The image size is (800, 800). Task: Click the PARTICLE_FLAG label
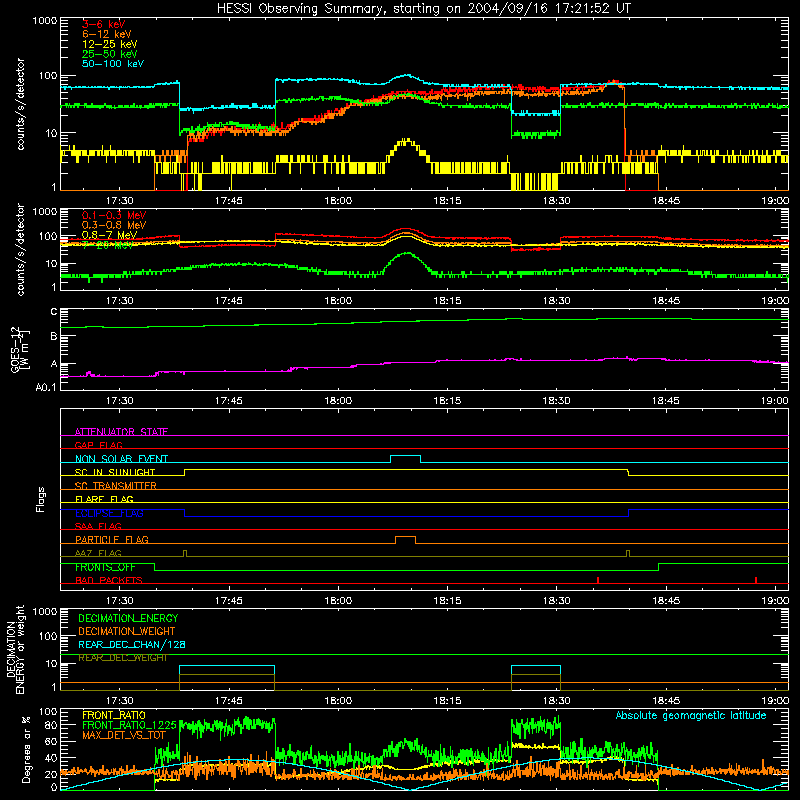pos(112,540)
